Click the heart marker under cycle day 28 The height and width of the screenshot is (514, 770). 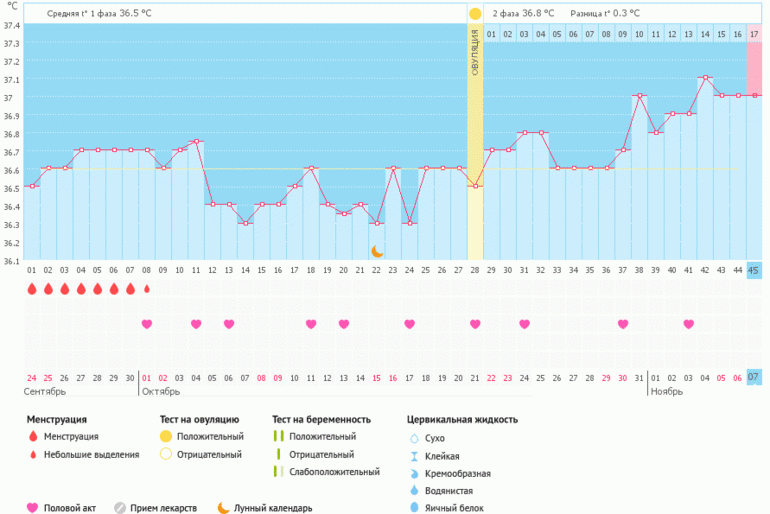(x=475, y=324)
